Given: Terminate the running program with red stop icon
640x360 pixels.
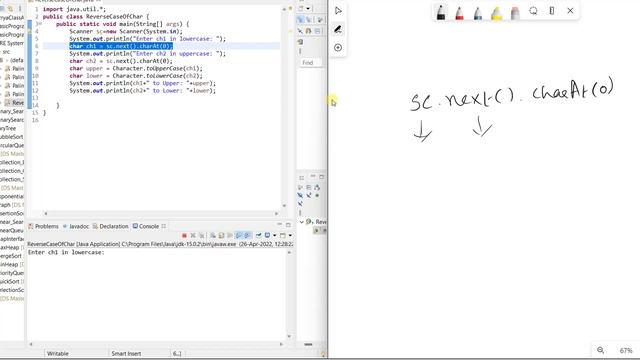Looking at the screenshot, I should [x=184, y=236].
